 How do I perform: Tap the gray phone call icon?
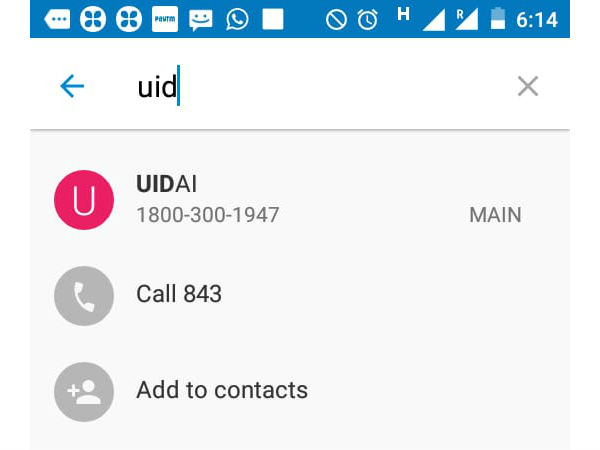pyautogui.click(x=84, y=296)
